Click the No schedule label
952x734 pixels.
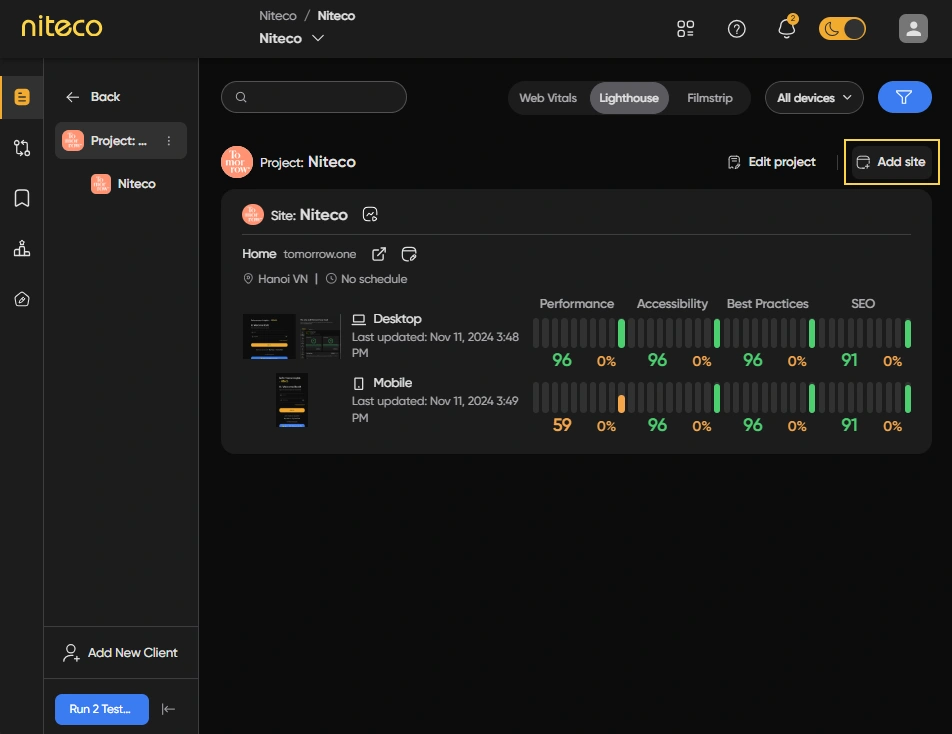[x=367, y=279]
